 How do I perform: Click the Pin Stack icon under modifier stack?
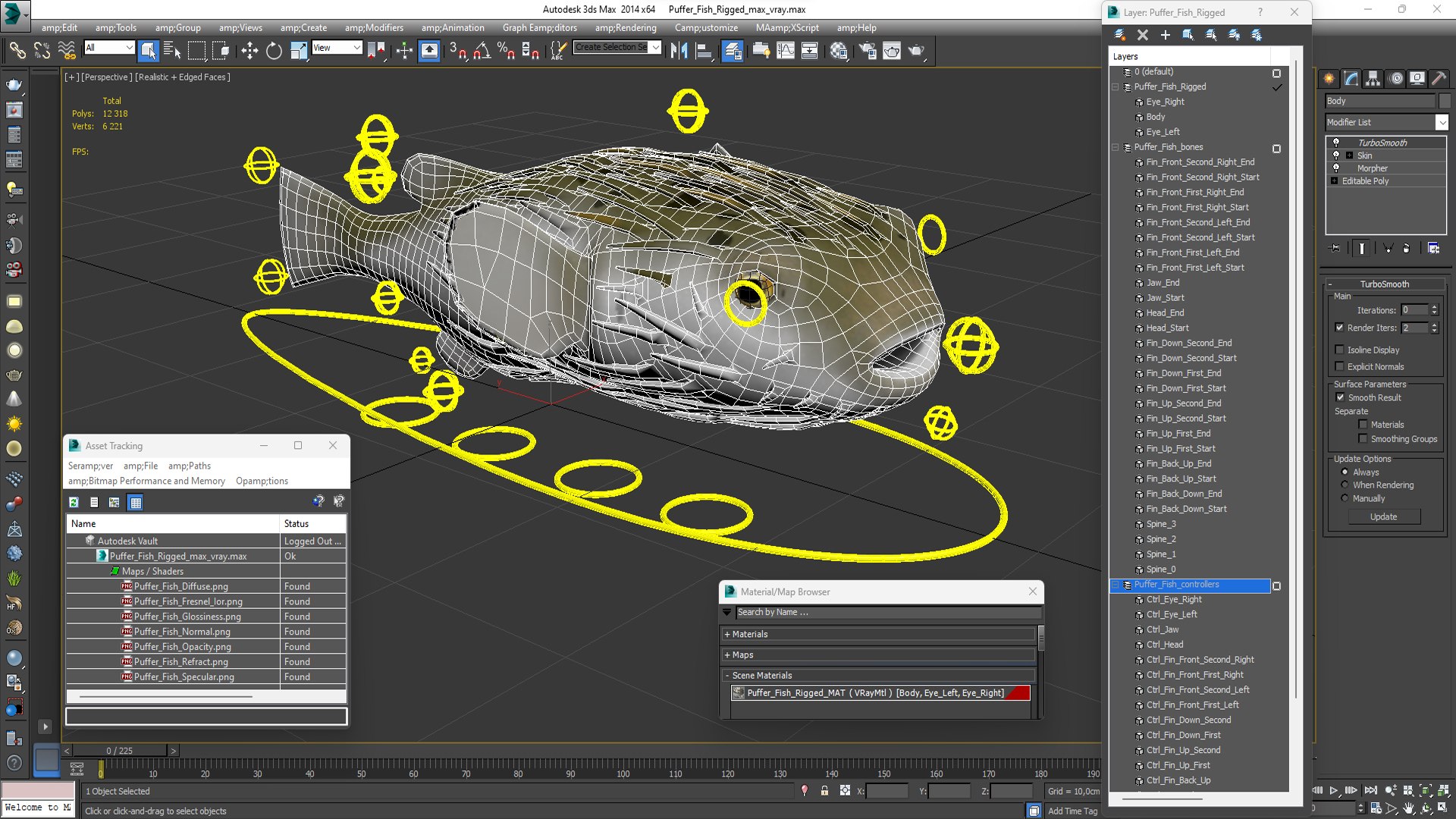[x=1335, y=248]
